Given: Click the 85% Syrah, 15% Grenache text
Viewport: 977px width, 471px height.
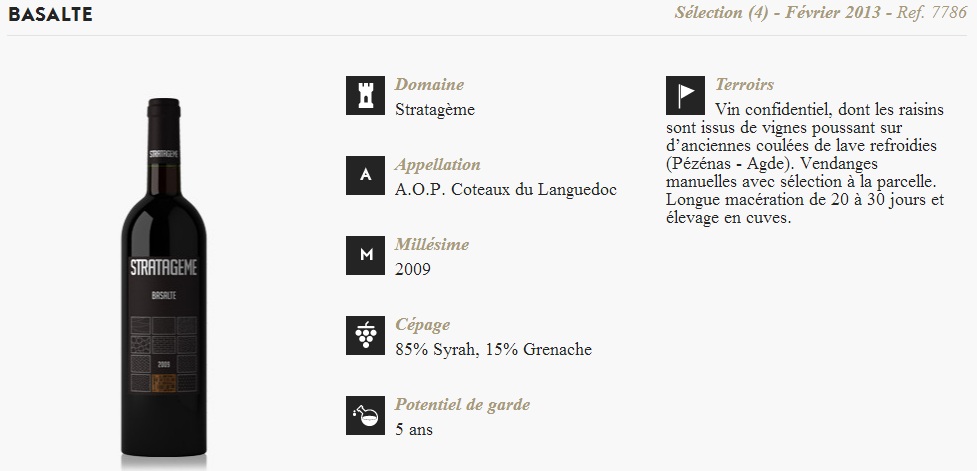Looking at the screenshot, I should click(493, 350).
